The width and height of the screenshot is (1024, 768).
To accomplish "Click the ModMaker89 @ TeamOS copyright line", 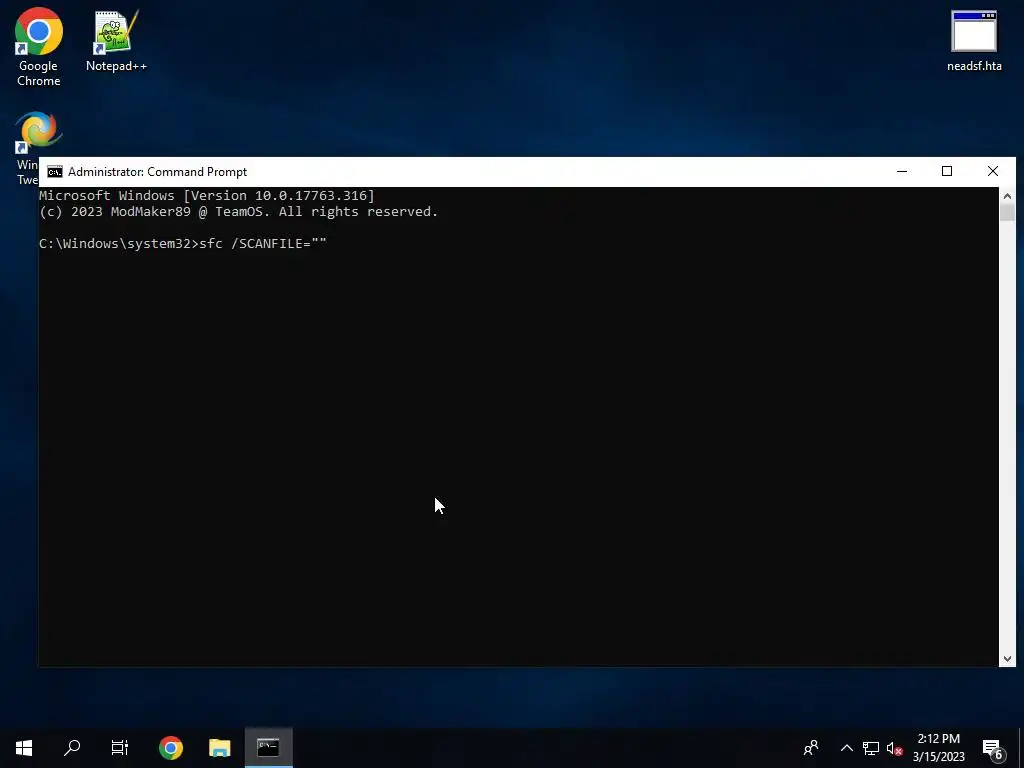I will tap(238, 212).
